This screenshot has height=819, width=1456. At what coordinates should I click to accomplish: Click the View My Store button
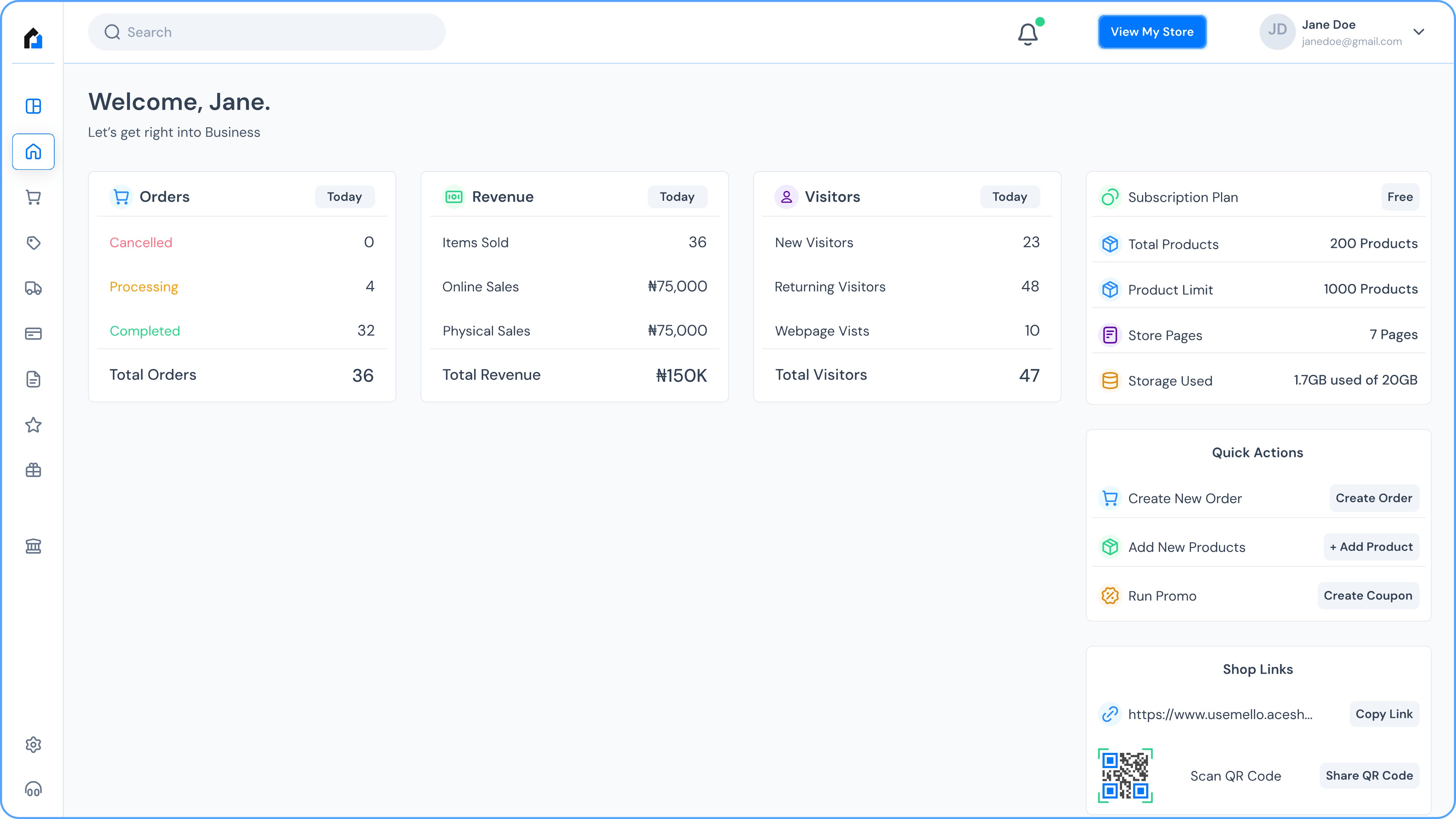[1153, 32]
